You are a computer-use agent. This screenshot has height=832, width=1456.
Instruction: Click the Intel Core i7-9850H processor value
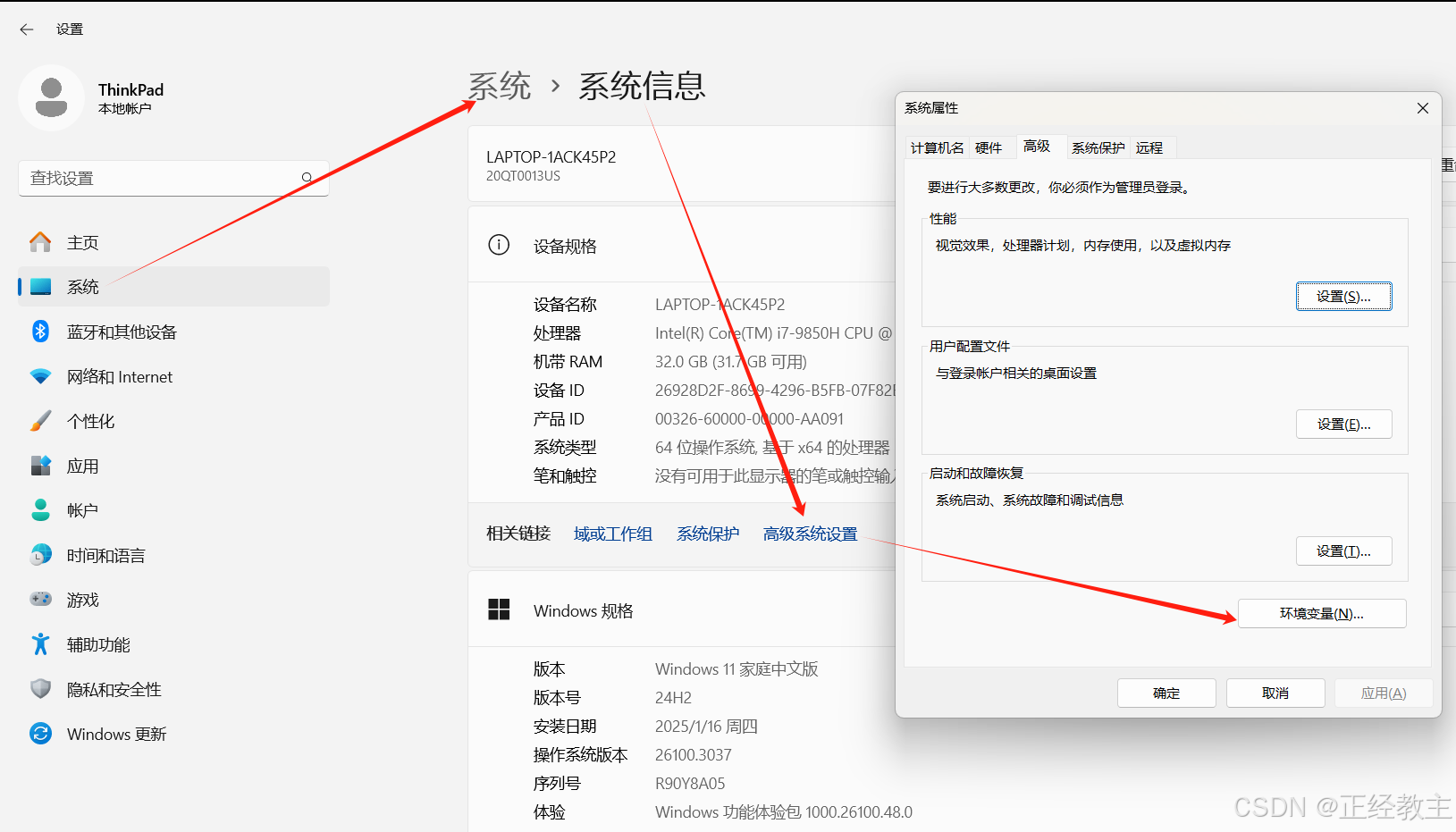(x=773, y=332)
